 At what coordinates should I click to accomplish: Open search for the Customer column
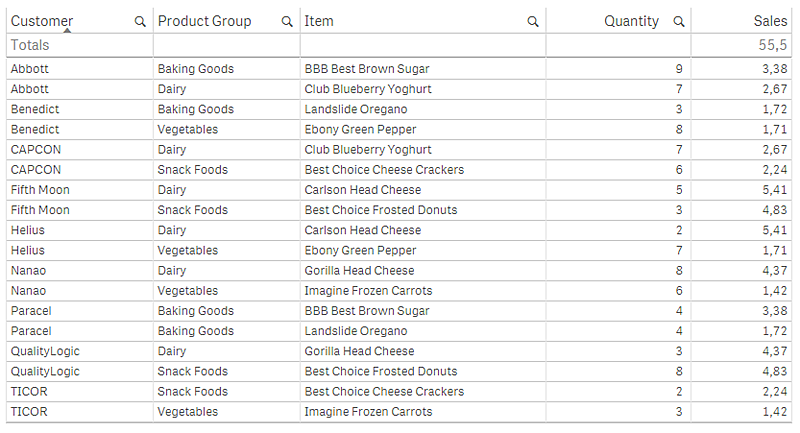[x=139, y=21]
